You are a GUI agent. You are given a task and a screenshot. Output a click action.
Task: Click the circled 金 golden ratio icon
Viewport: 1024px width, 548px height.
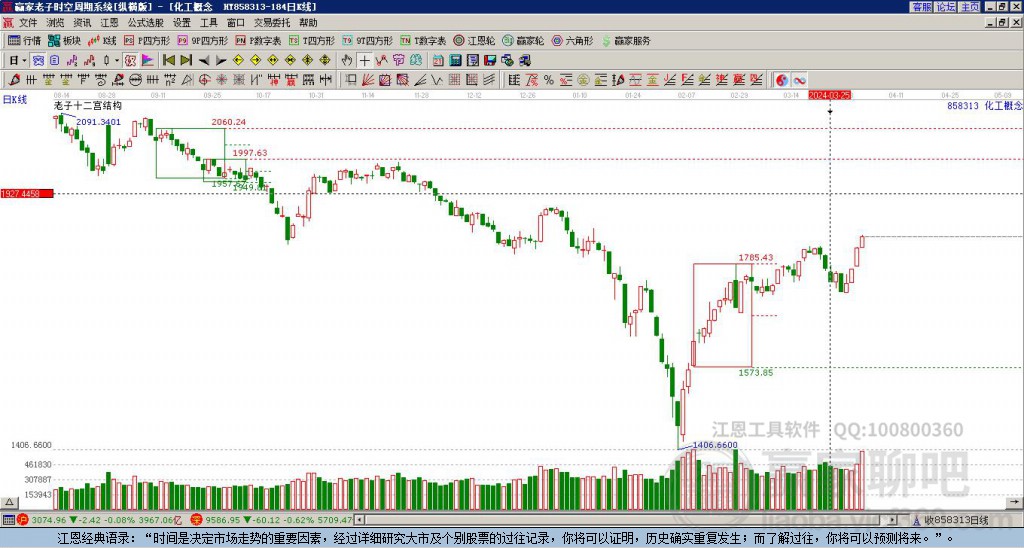pos(583,80)
